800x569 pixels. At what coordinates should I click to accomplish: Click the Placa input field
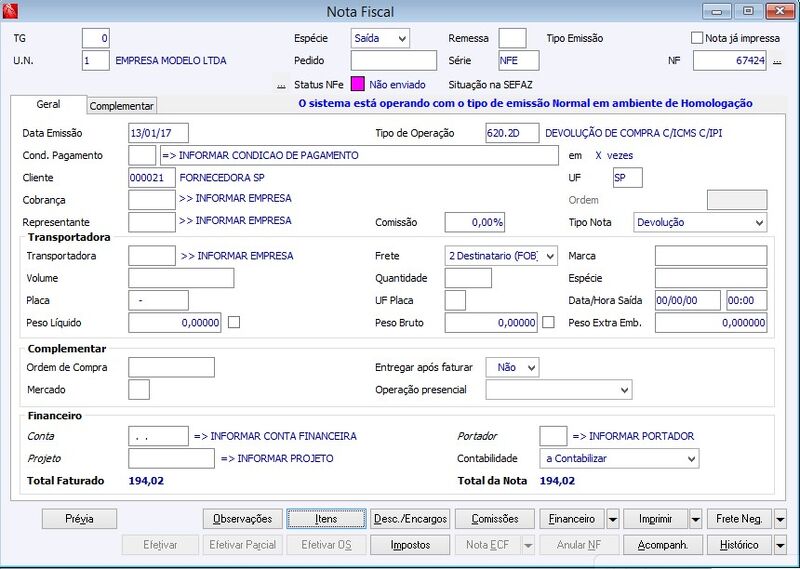158,301
